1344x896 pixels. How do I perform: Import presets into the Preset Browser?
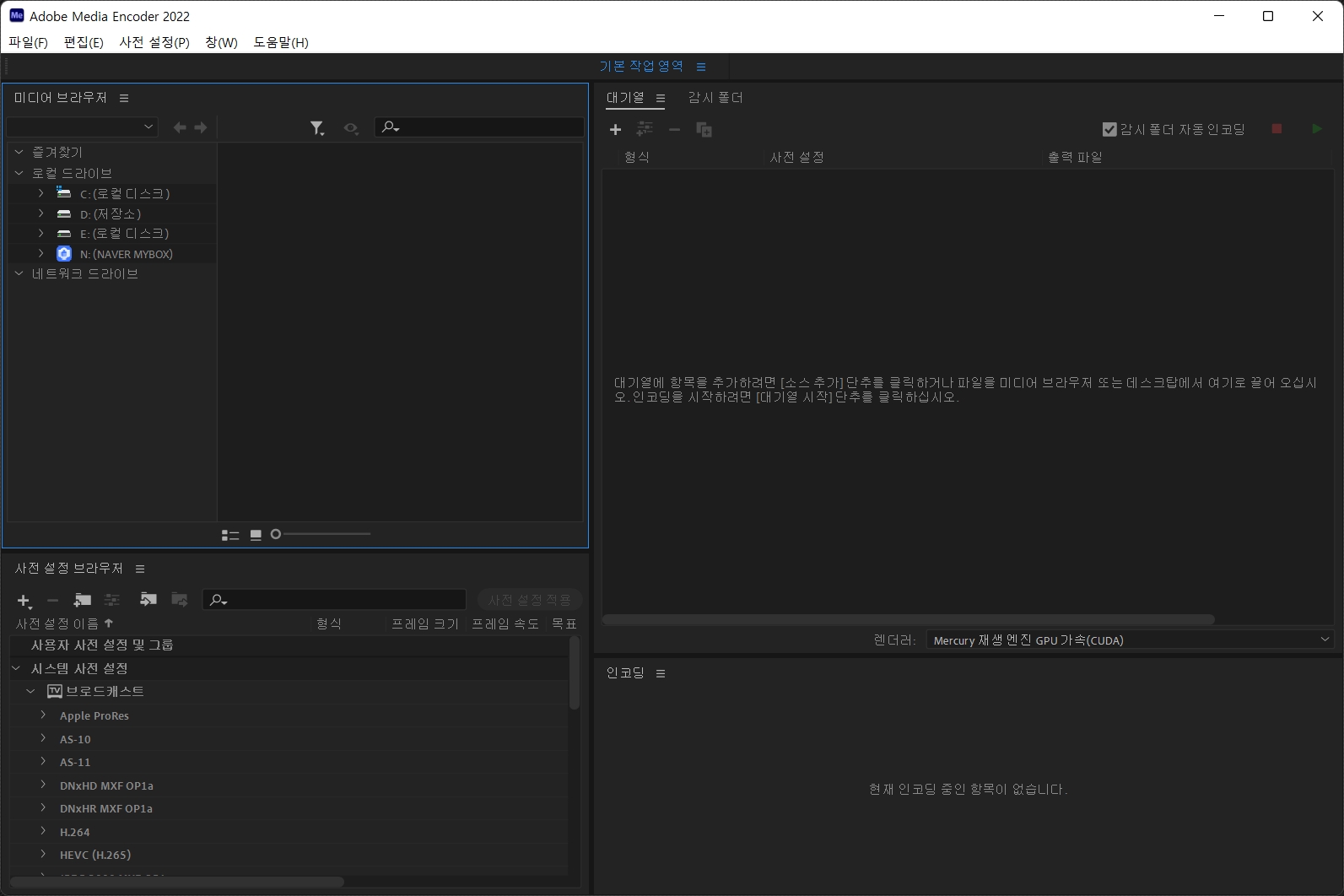tap(148, 599)
